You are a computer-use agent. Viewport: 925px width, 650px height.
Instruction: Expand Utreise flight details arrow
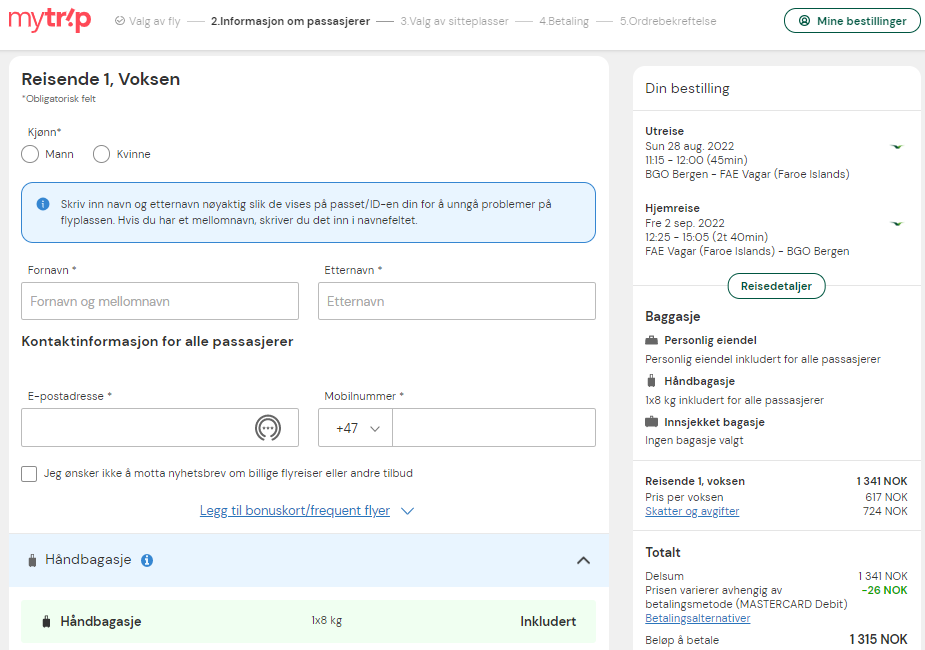tap(897, 146)
